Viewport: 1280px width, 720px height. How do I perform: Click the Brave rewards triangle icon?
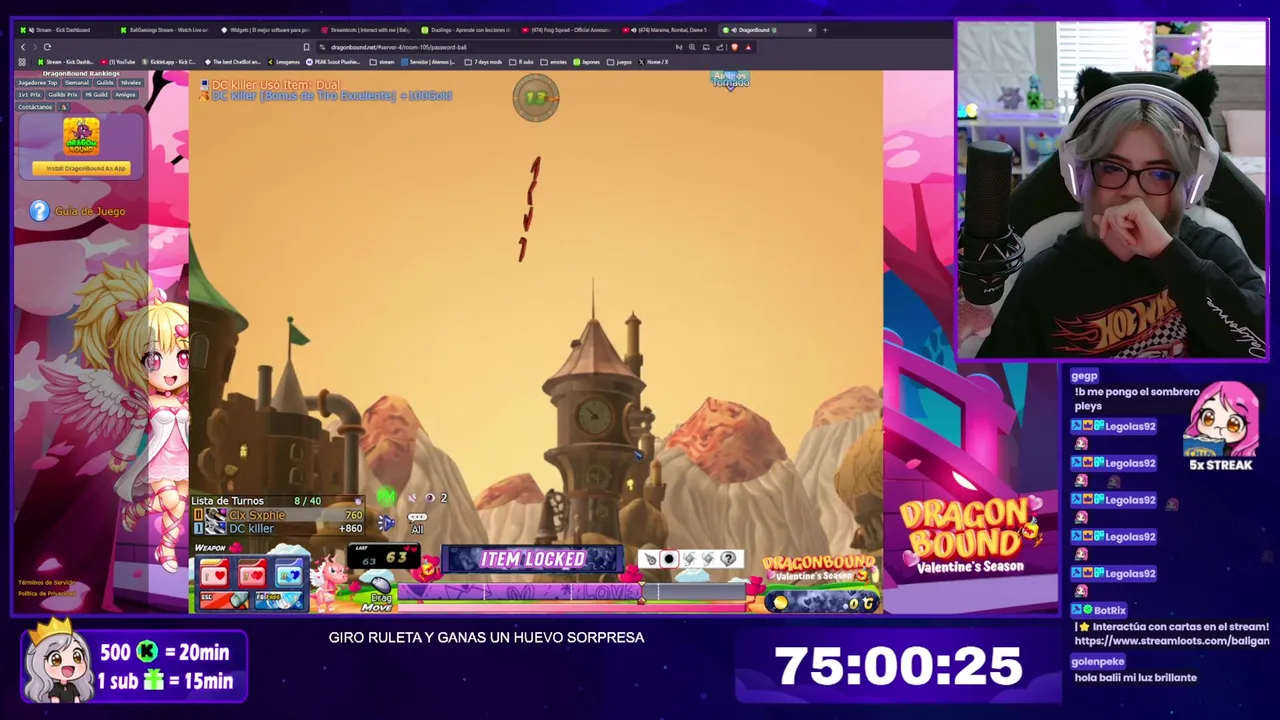point(748,47)
